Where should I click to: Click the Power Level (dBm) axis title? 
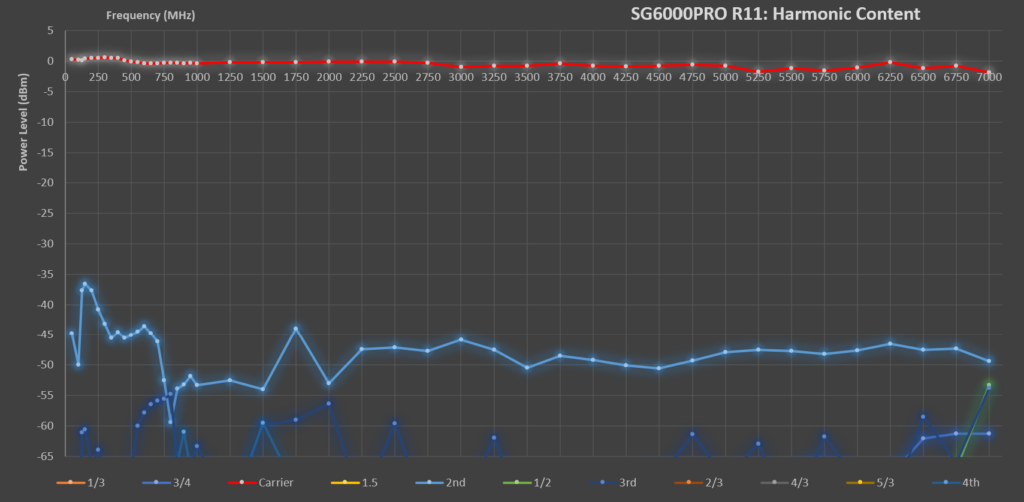pyautogui.click(x=22, y=130)
